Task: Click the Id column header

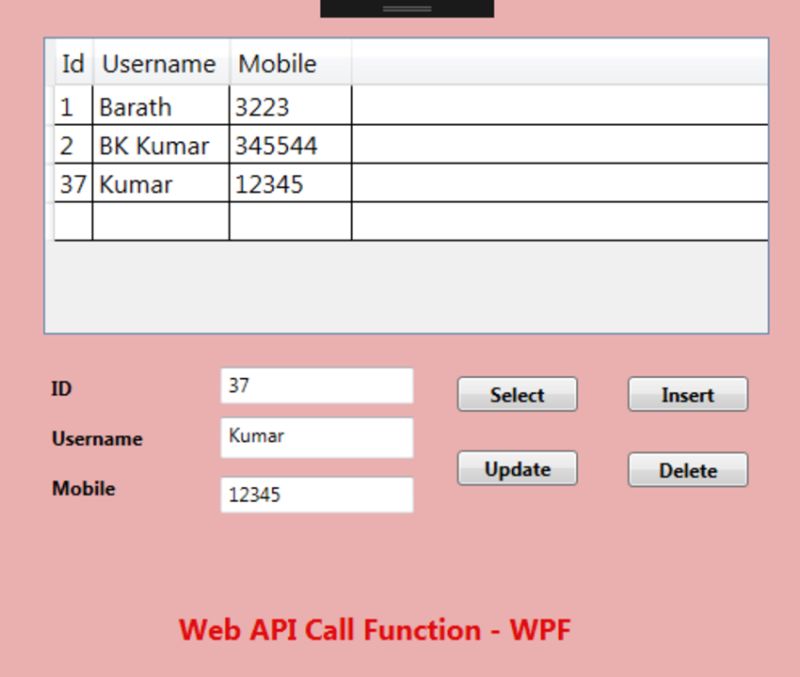Action: pyautogui.click(x=71, y=63)
